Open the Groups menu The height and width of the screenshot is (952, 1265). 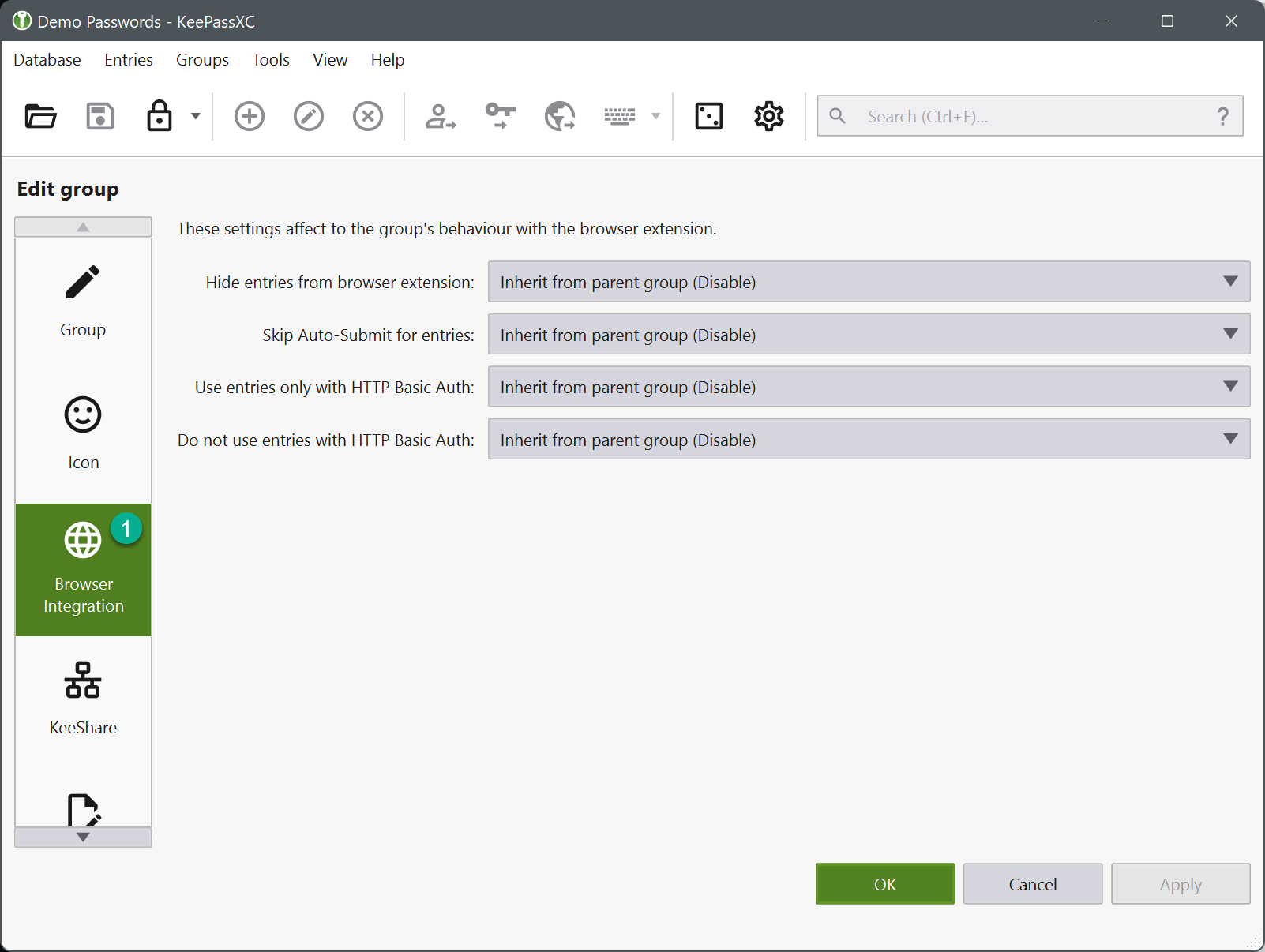pos(202,60)
